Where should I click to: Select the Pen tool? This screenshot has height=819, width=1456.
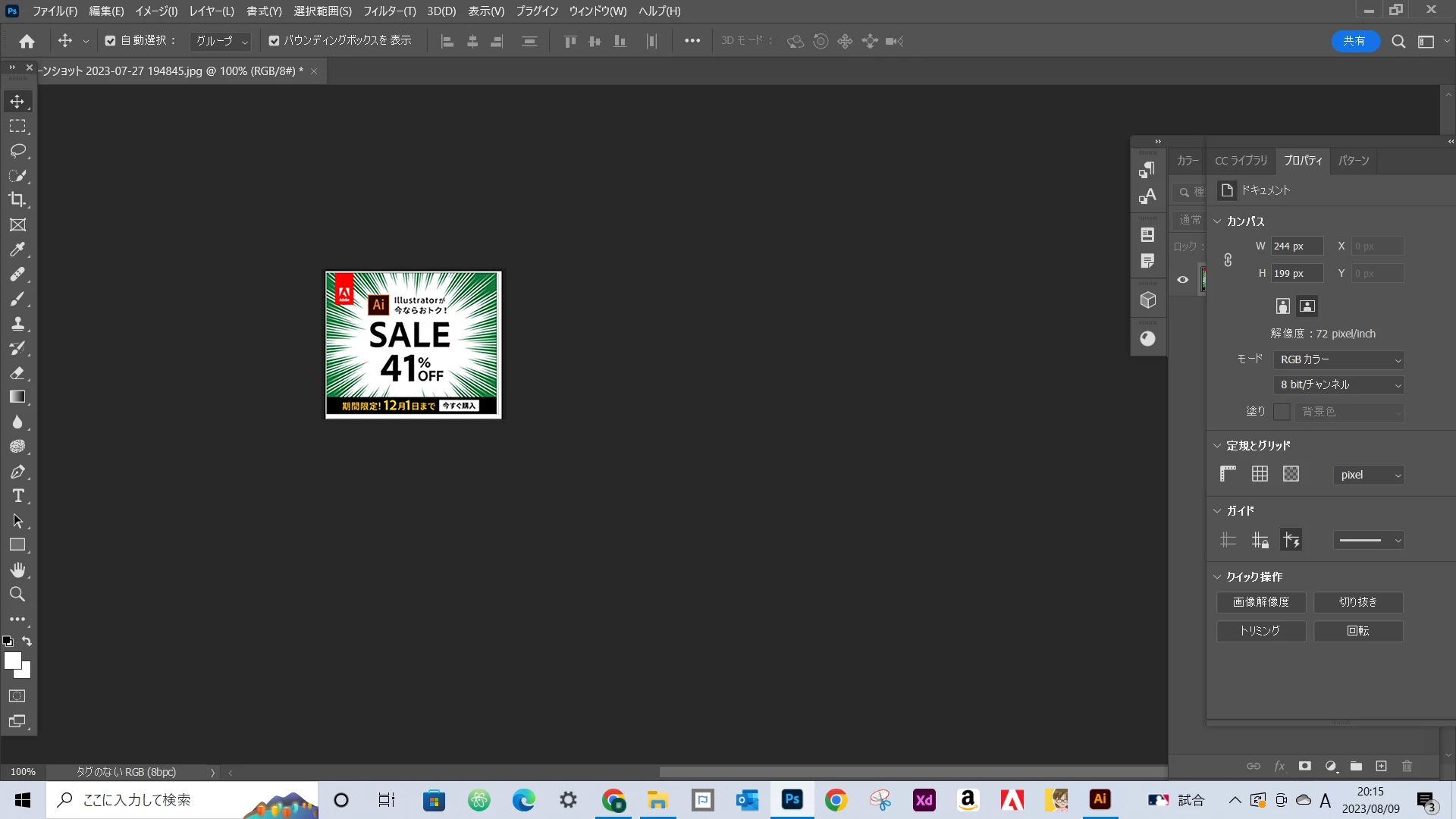17,472
